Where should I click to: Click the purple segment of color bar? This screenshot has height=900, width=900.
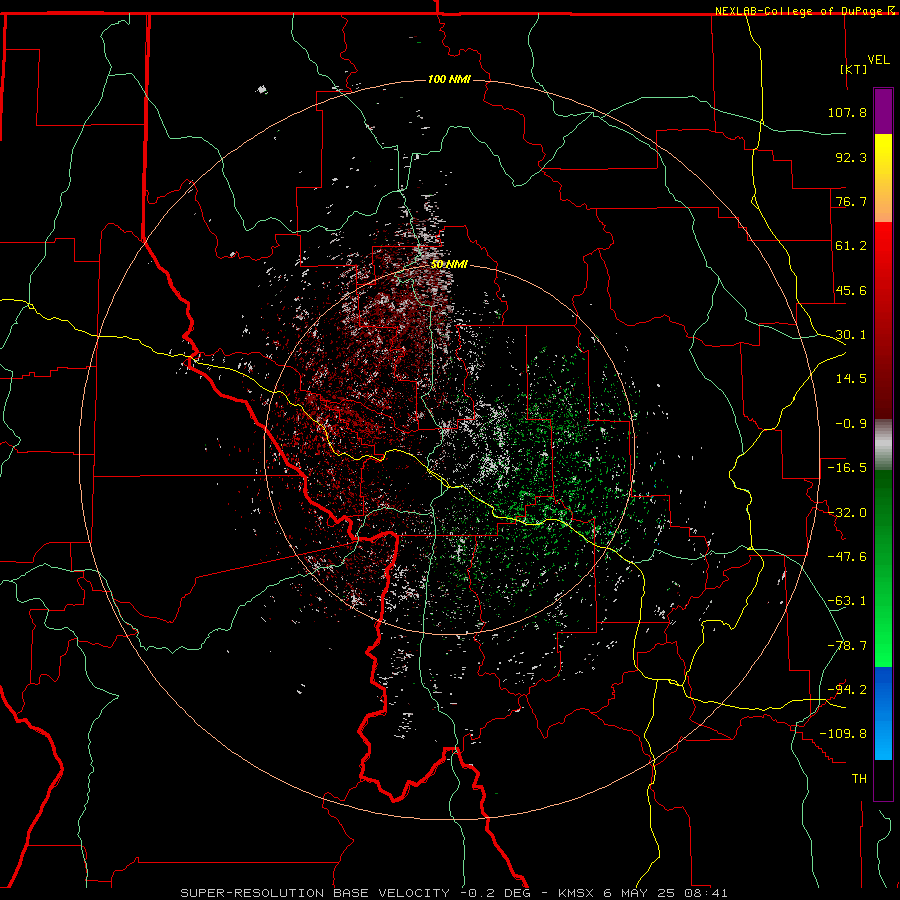click(x=883, y=111)
